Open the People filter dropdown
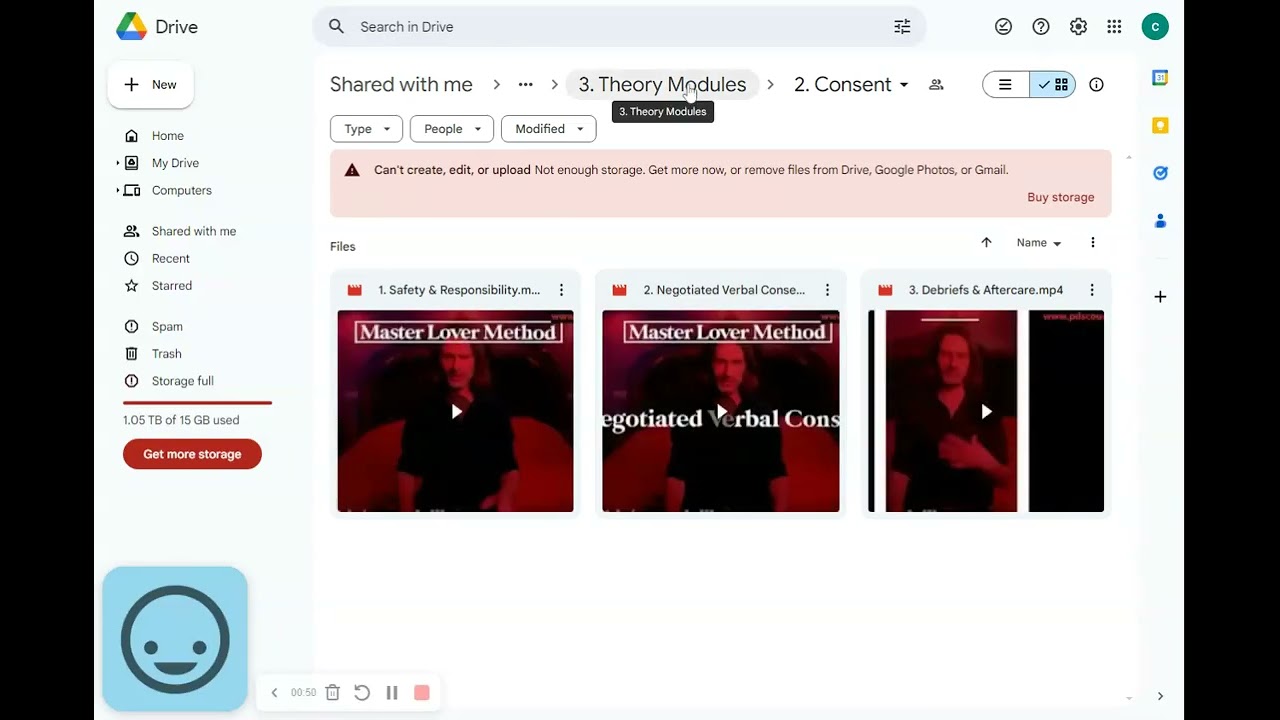 [x=452, y=129]
